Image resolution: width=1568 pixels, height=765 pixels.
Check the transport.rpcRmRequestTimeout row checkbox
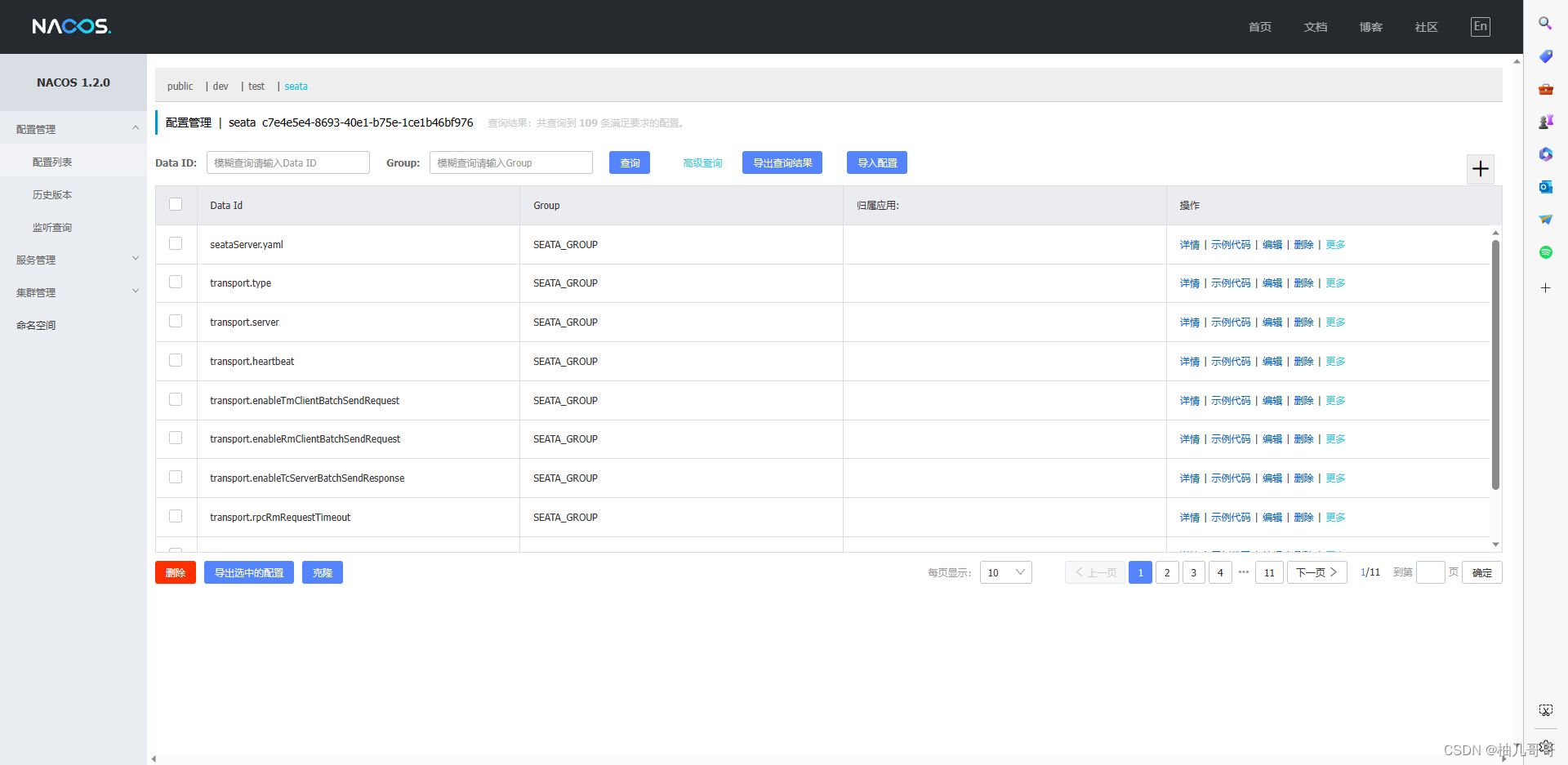click(x=176, y=516)
